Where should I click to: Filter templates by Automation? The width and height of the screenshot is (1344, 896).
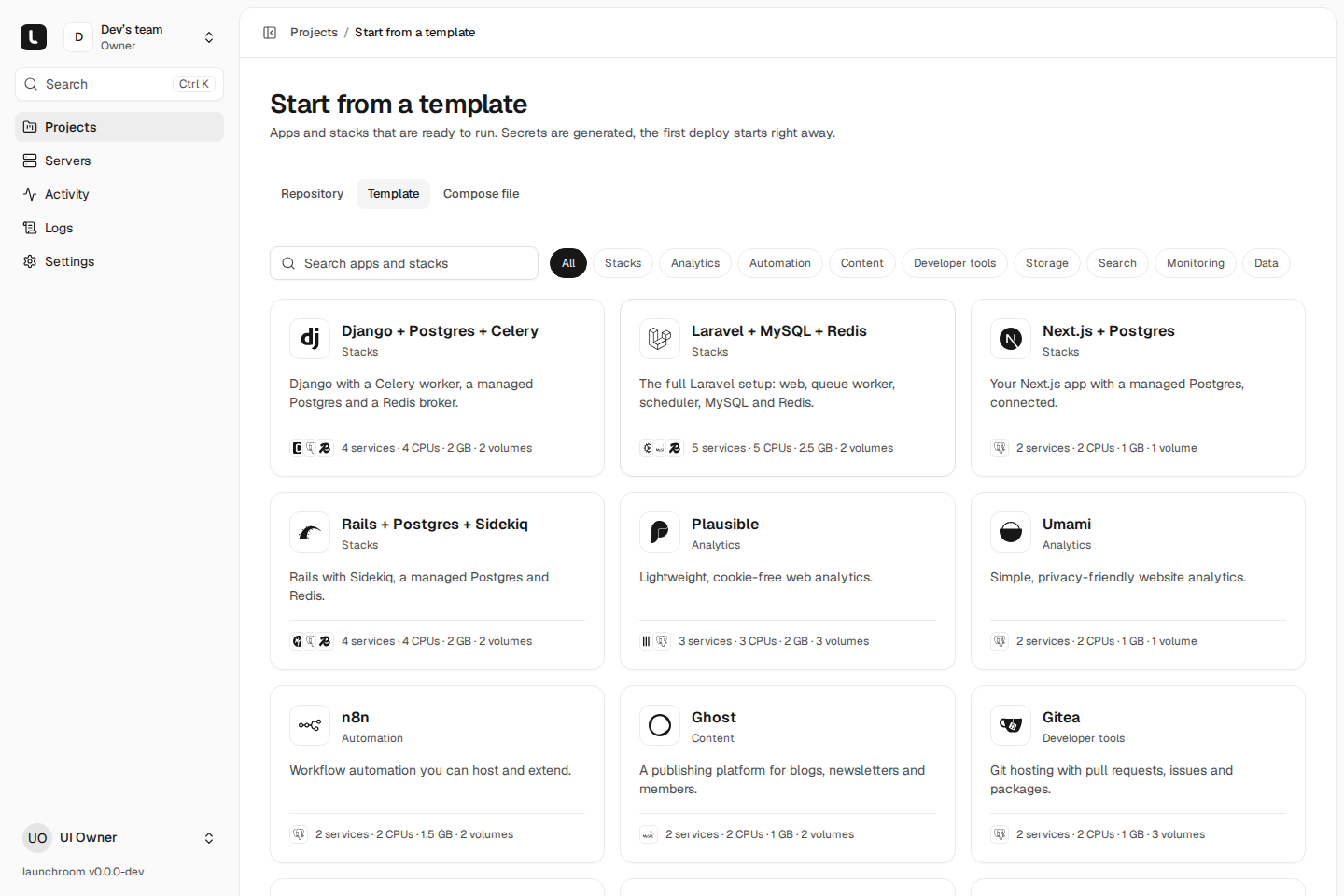tap(780, 263)
